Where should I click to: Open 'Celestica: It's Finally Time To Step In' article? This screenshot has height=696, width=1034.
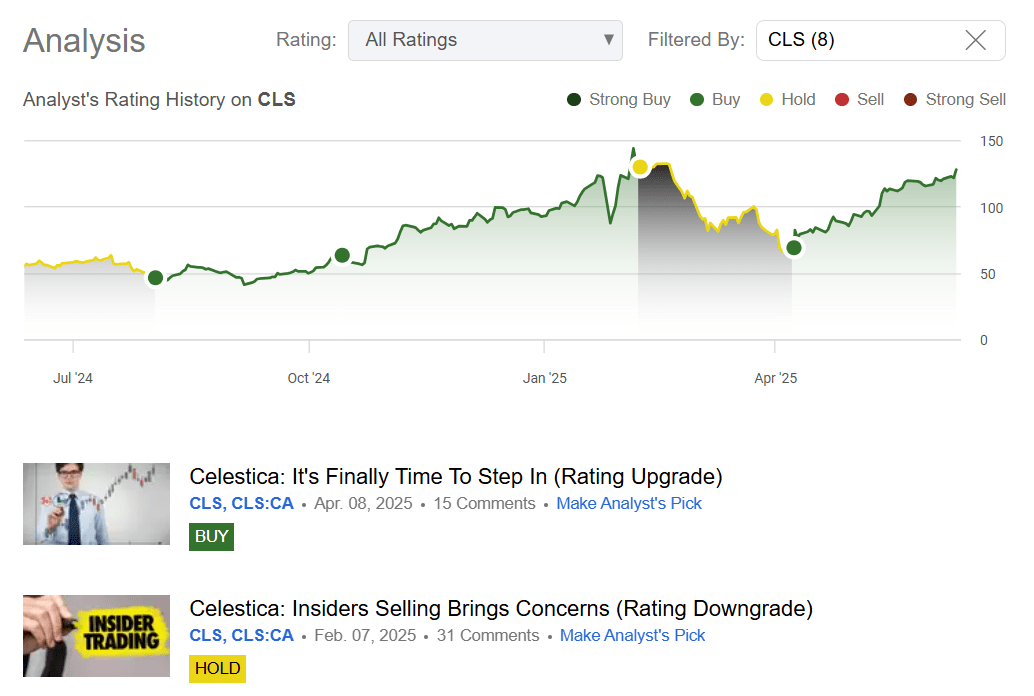(456, 477)
